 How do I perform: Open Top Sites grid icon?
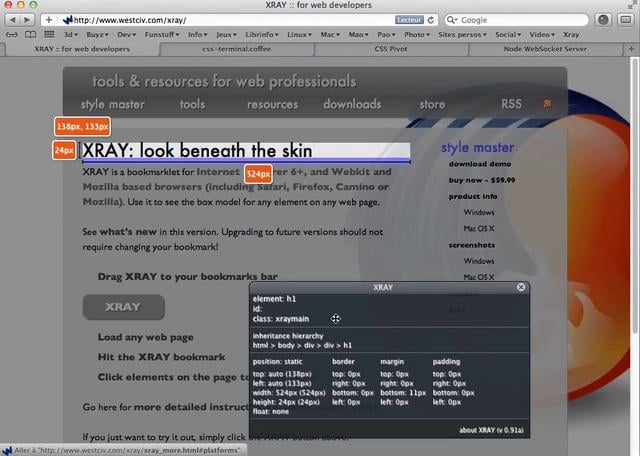[x=49, y=34]
